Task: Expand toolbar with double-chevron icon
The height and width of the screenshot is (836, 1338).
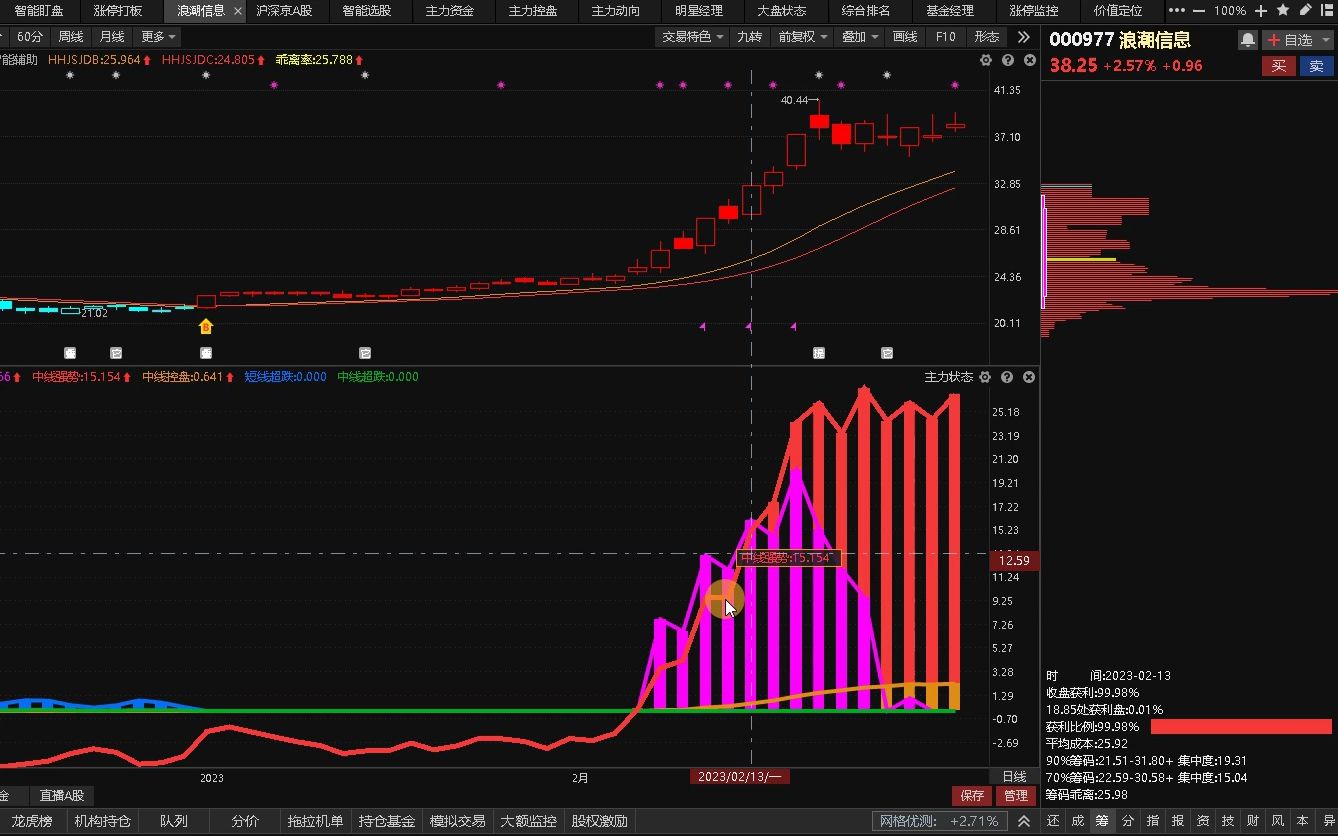Action: 1023,37
